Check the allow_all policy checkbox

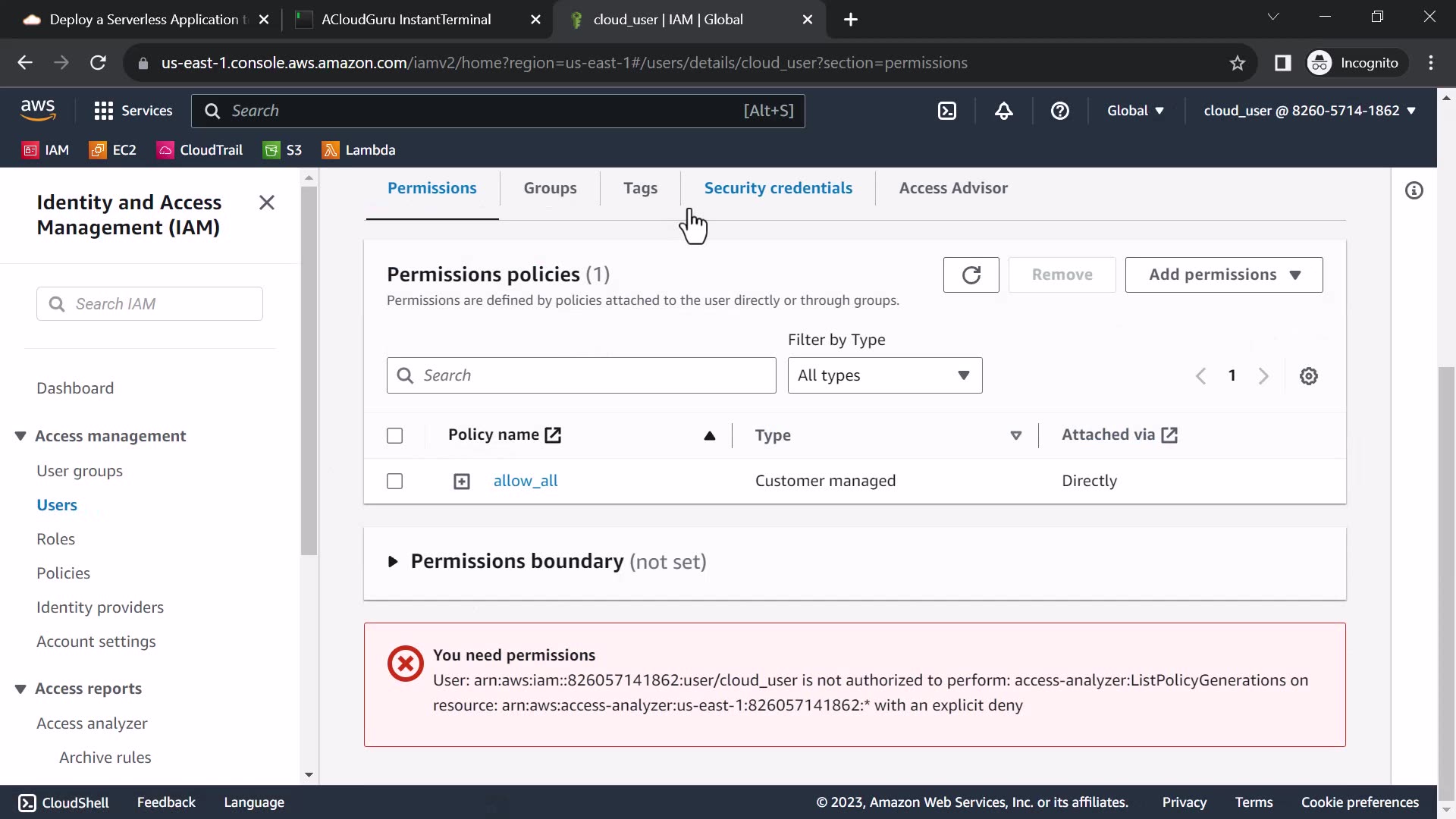394,482
